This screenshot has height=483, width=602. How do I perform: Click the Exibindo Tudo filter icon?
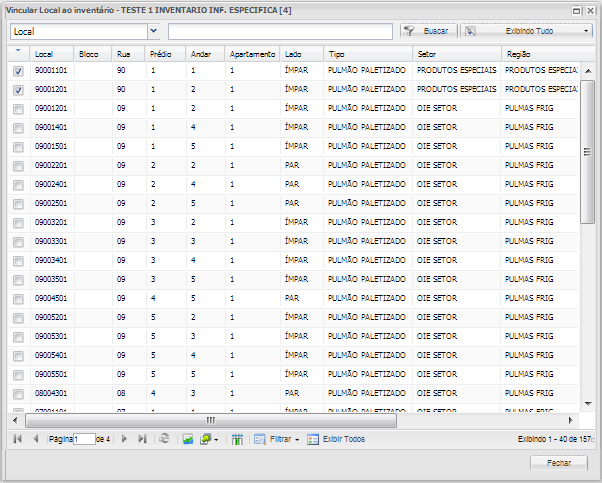click(x=471, y=31)
